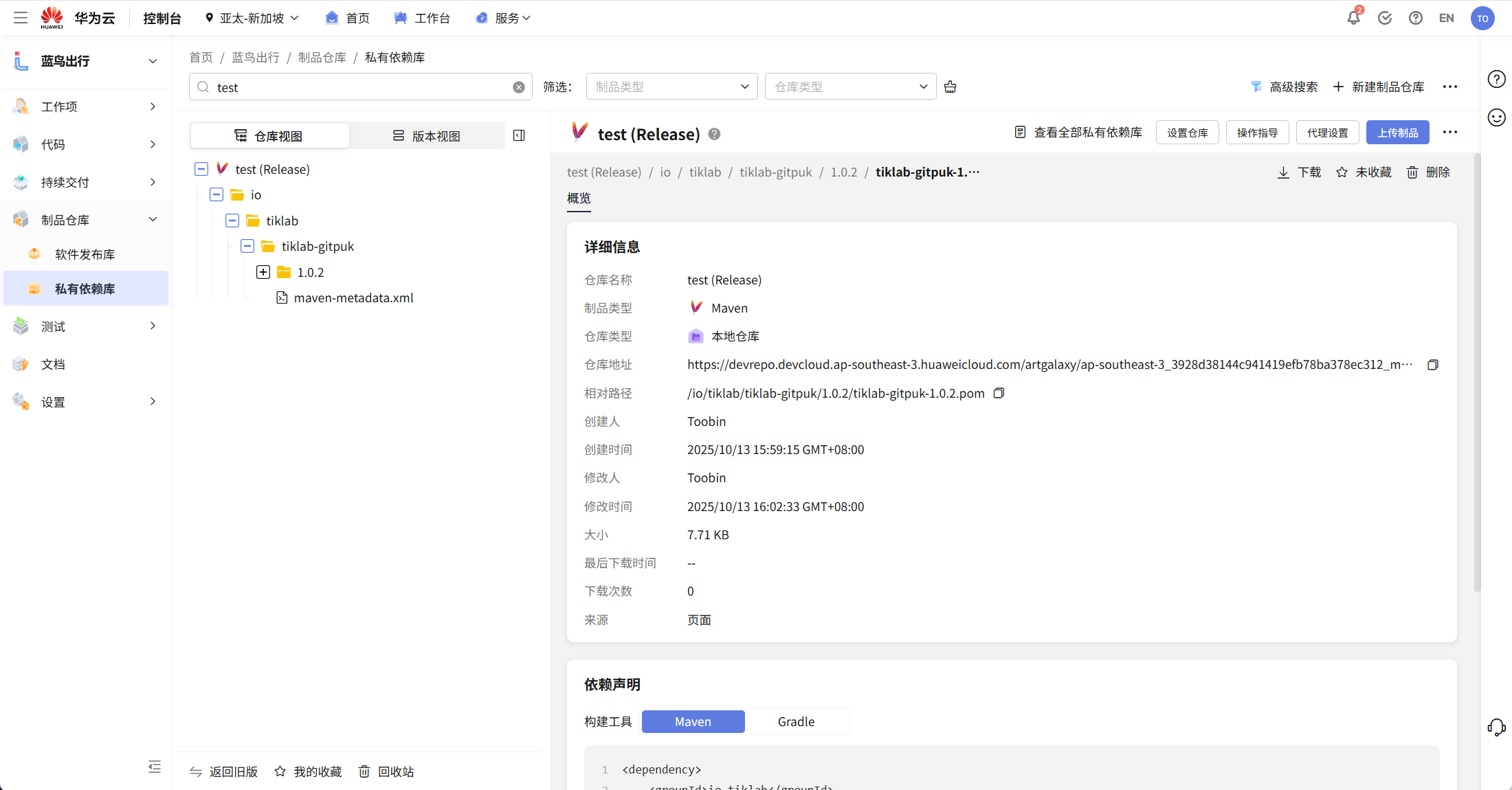Viewport: 1512px width, 790px height.
Task: Click the 上传制品 button
Action: 1398,132
